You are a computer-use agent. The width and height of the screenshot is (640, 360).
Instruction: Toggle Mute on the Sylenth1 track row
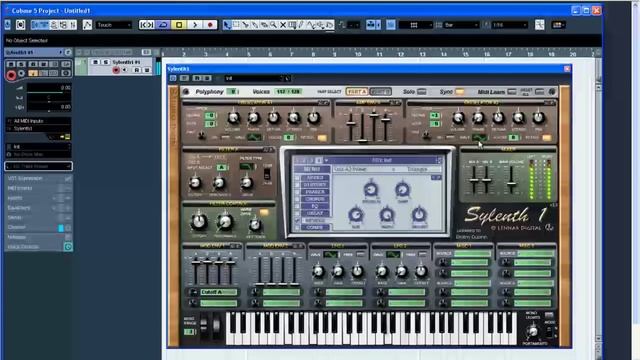pyautogui.click(x=96, y=62)
